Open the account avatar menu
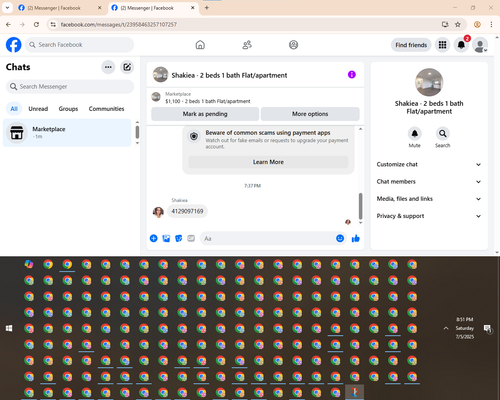The width and height of the screenshot is (500, 400). pos(480,45)
